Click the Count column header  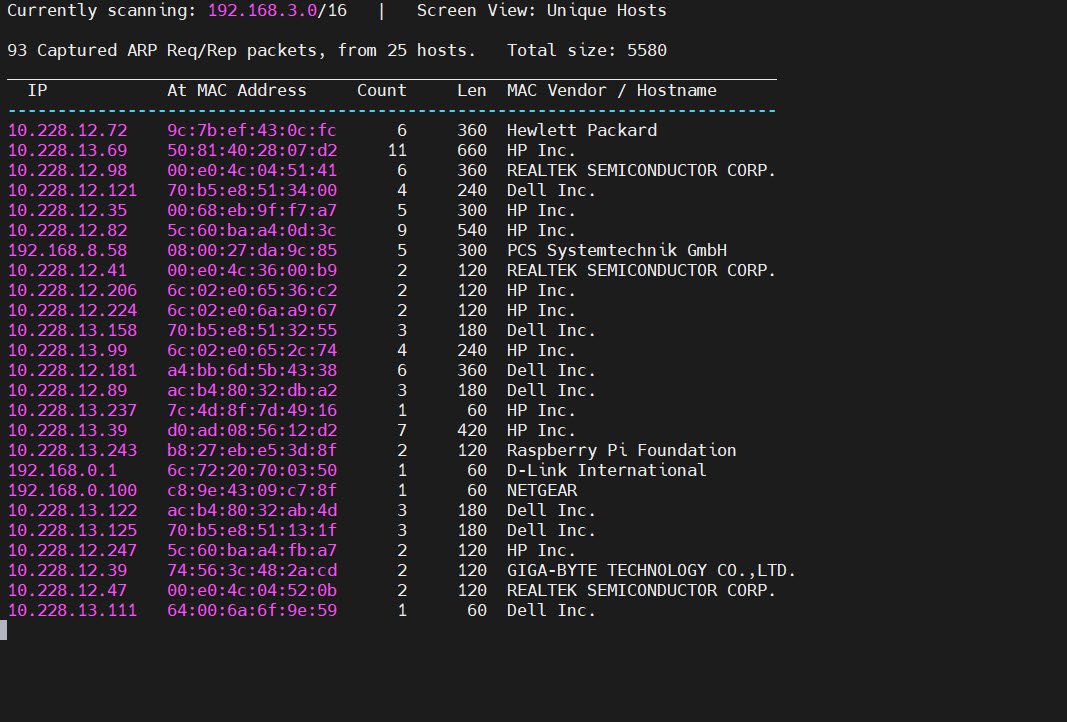tap(382, 91)
